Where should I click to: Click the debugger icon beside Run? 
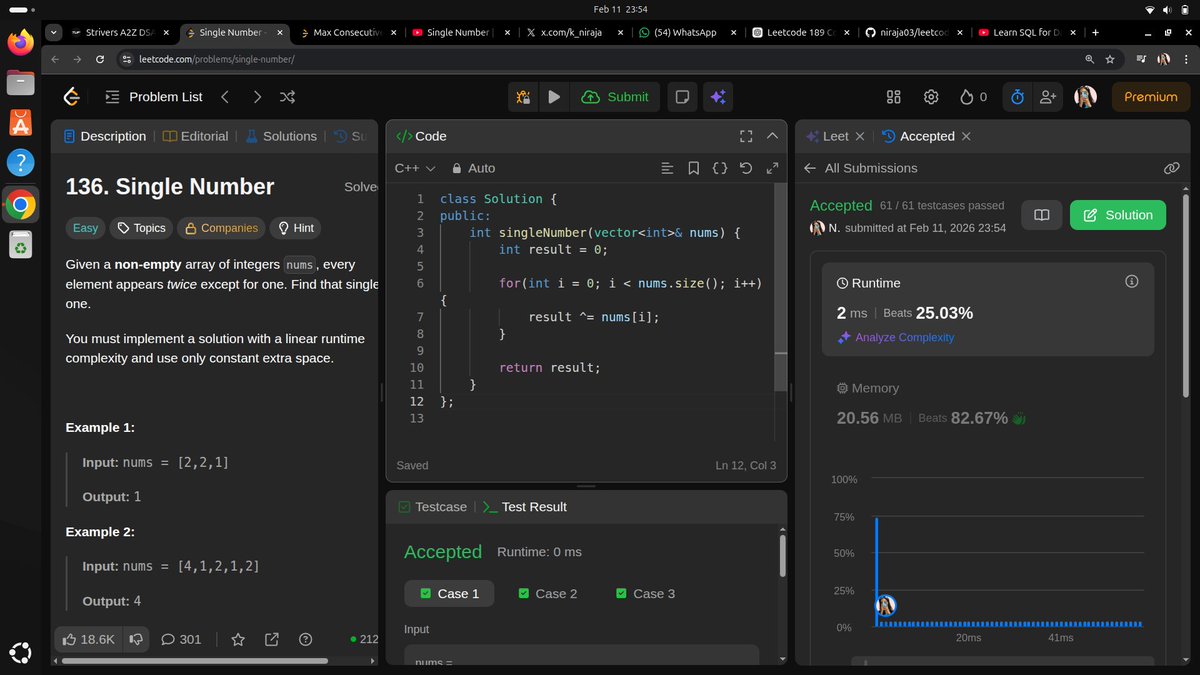point(523,97)
